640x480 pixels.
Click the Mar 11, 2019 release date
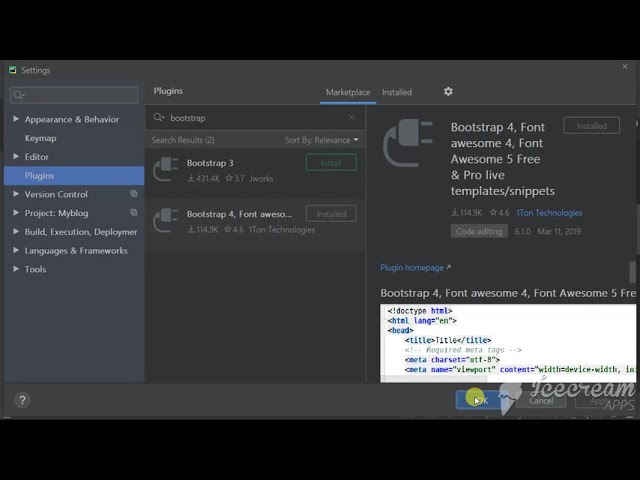click(x=559, y=231)
